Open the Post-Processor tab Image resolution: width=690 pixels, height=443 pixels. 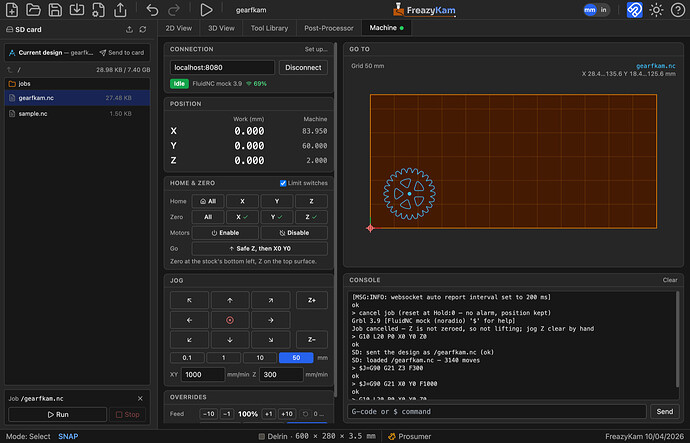tap(329, 28)
